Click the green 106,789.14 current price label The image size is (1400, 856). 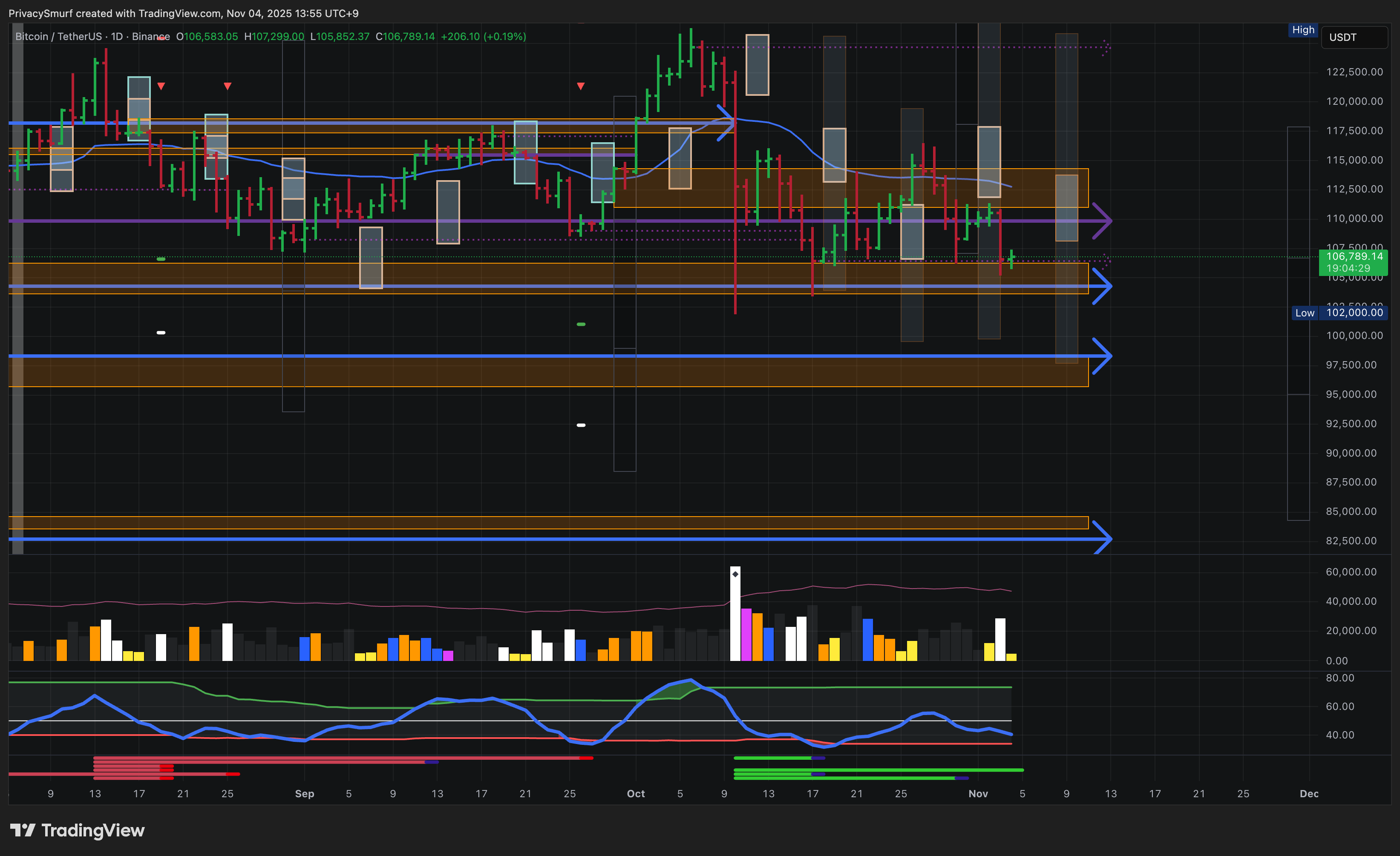click(x=1354, y=262)
